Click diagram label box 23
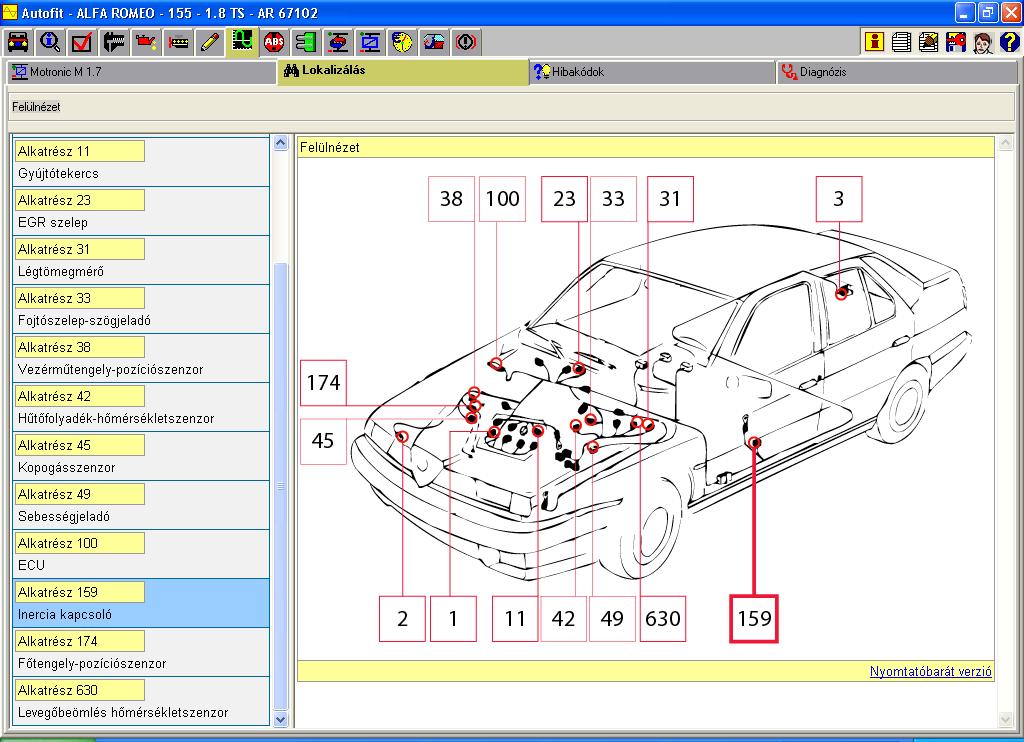This screenshot has height=742, width=1024. tap(564, 199)
